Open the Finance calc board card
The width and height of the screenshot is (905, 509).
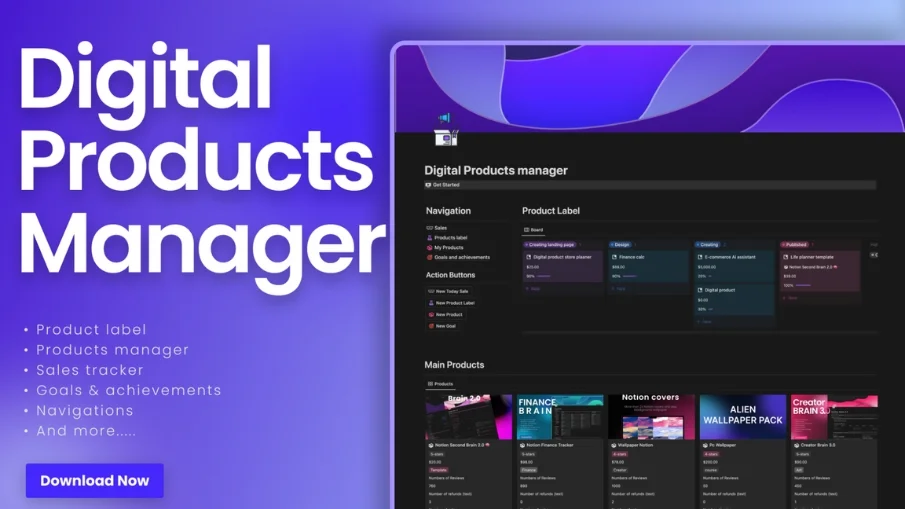point(649,267)
